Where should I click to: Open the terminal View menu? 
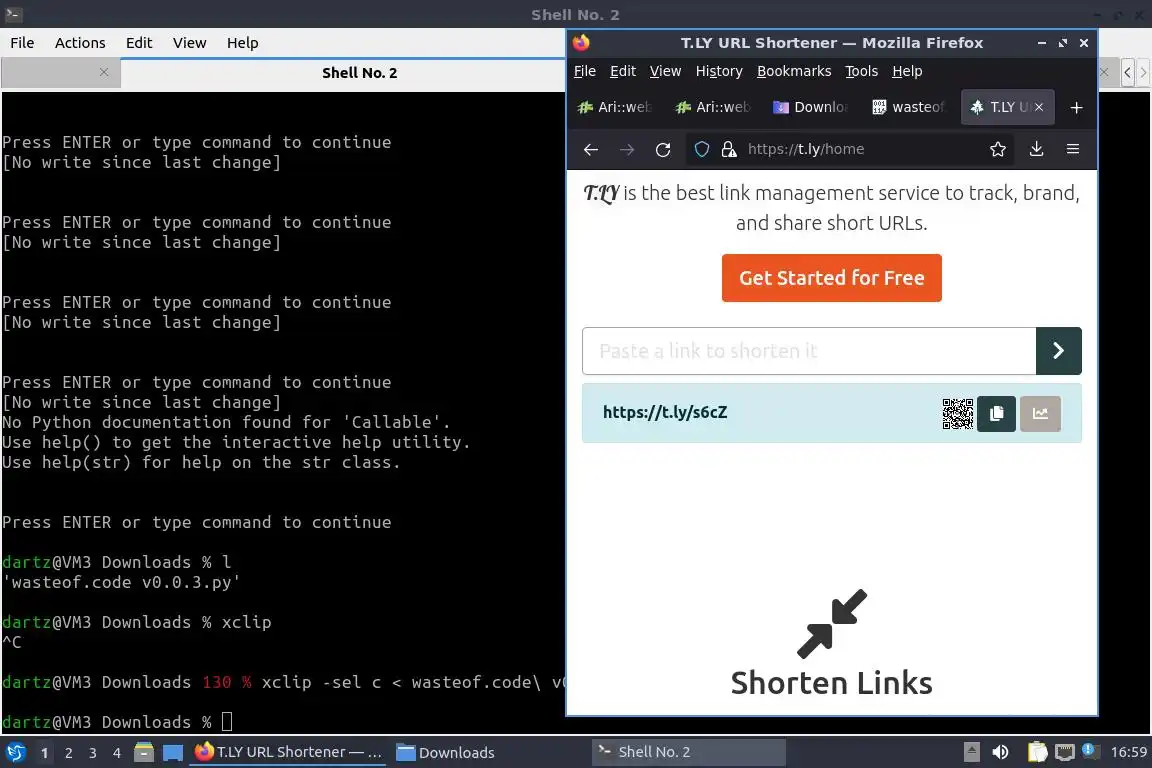coord(189,43)
